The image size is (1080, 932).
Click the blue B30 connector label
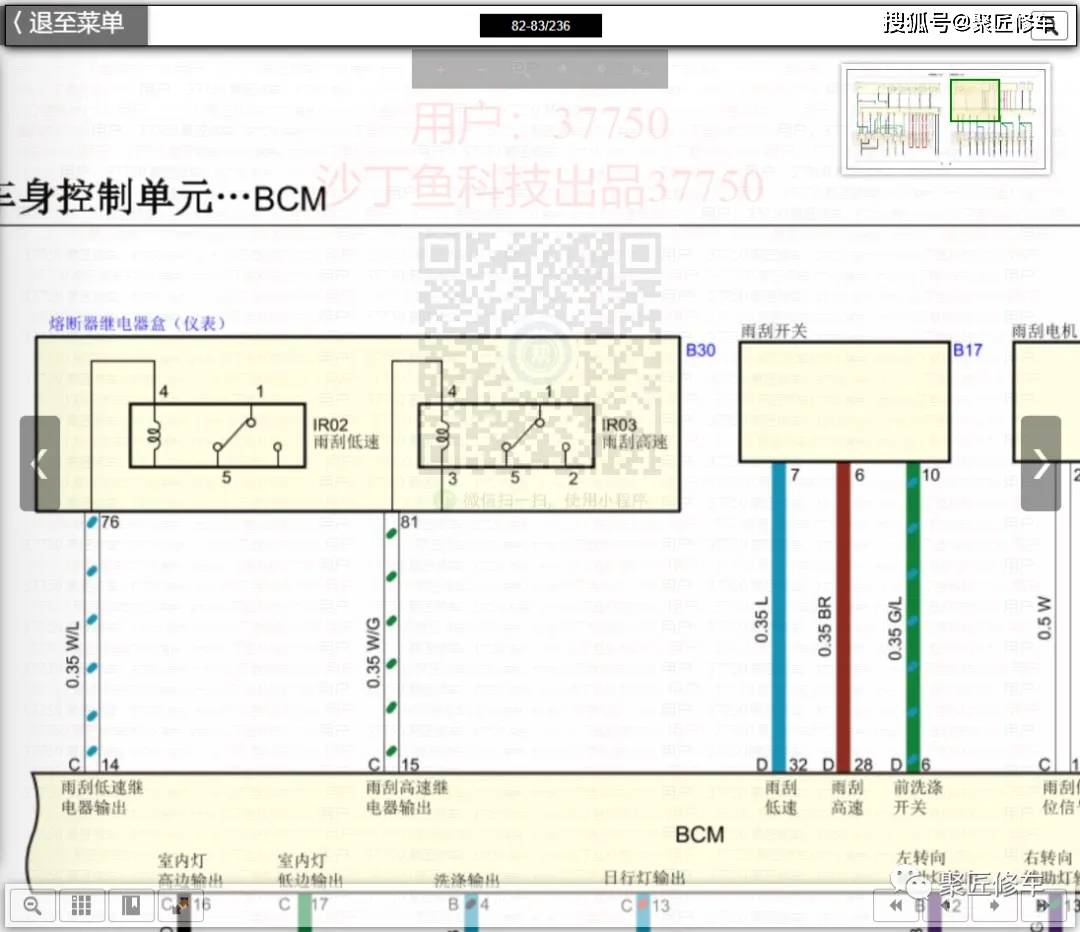(700, 350)
